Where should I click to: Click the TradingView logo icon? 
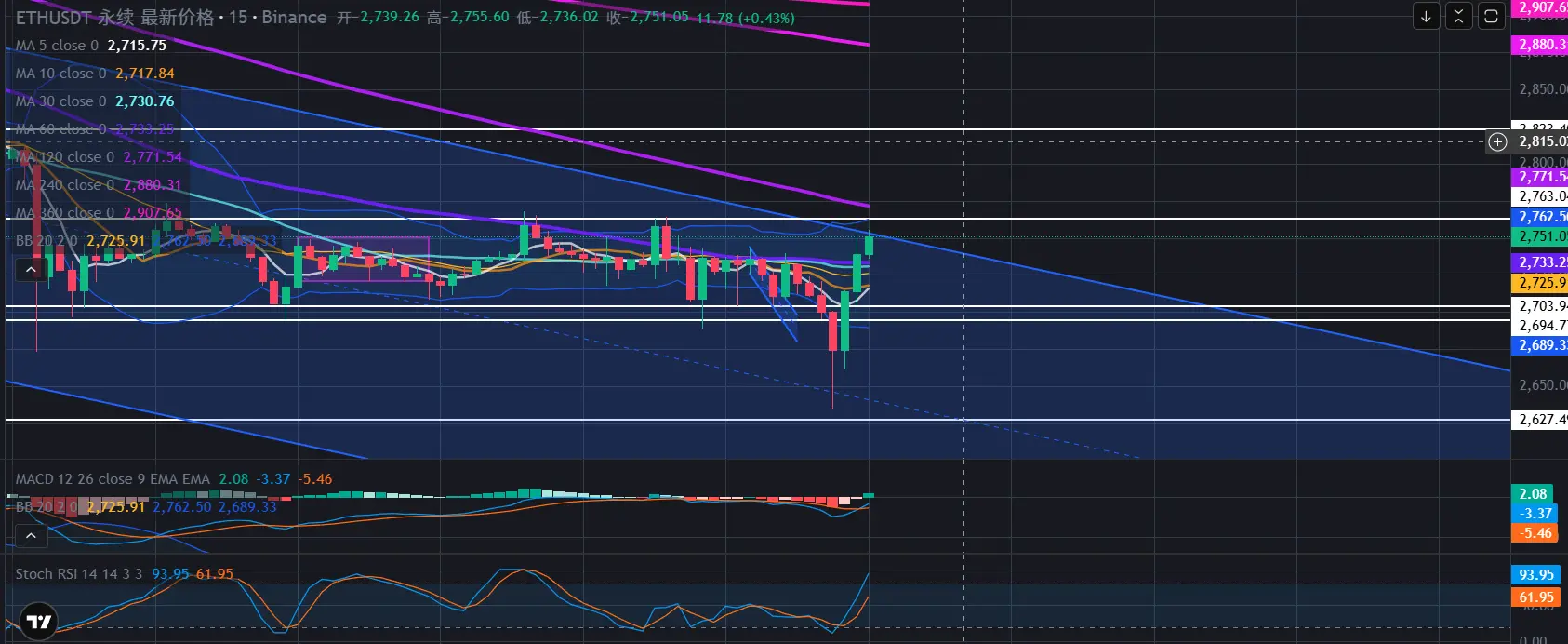(x=38, y=622)
